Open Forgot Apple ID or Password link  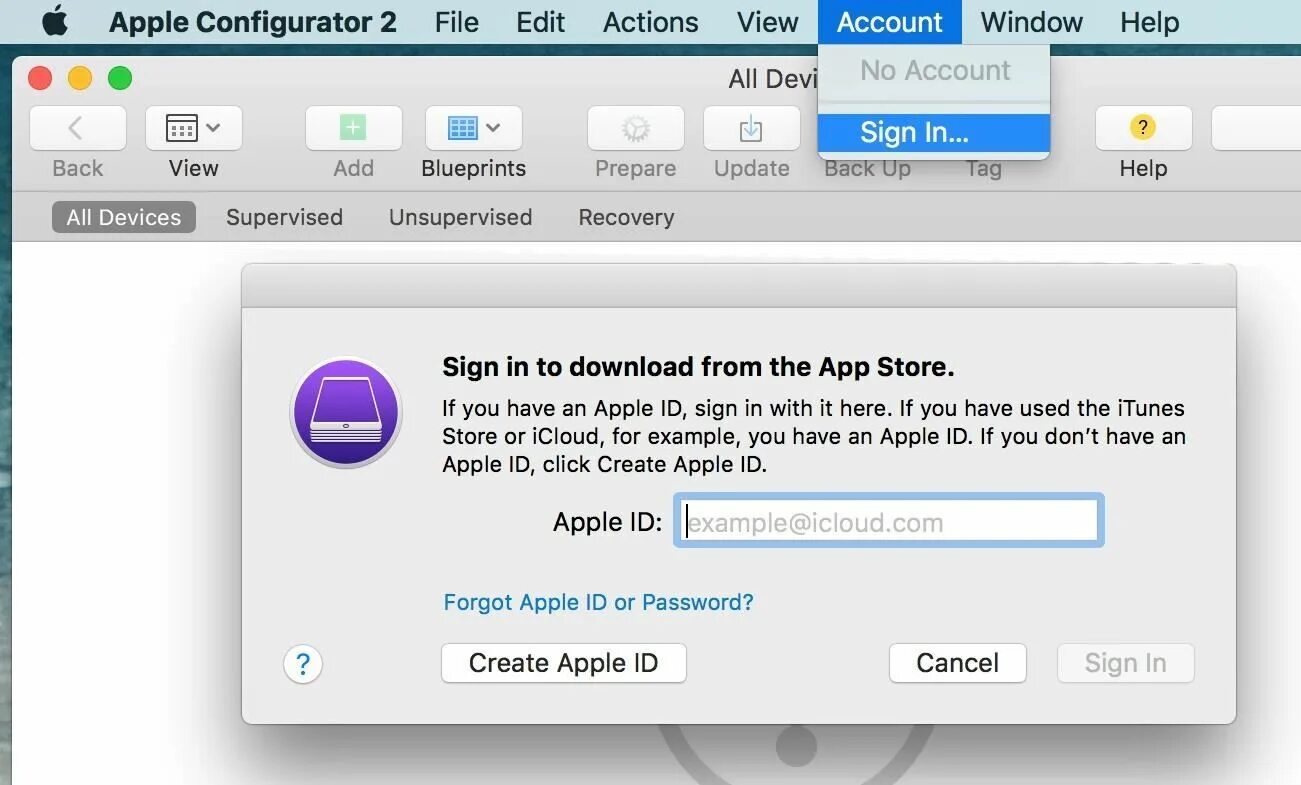598,602
